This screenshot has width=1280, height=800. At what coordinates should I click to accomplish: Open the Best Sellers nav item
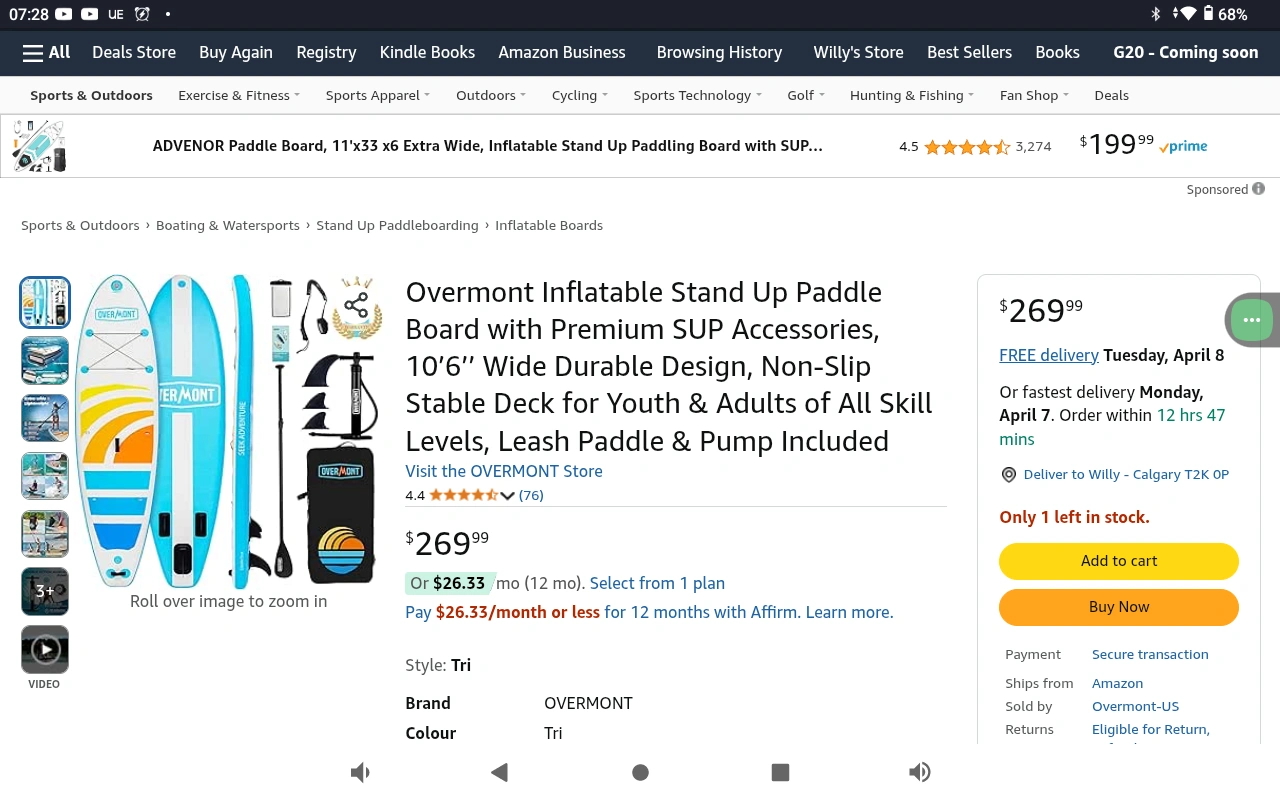(969, 52)
